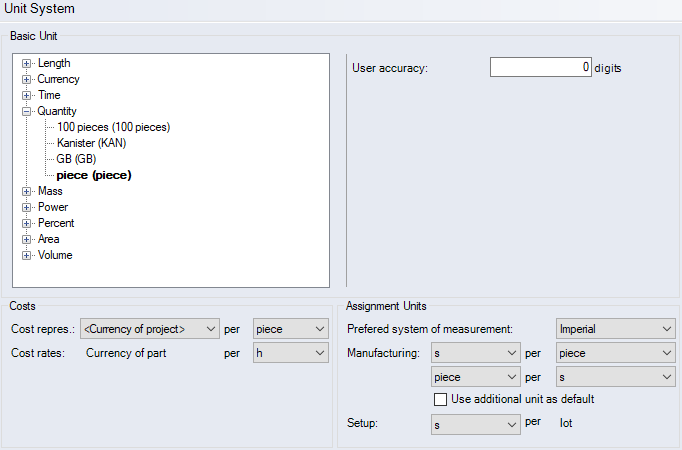This screenshot has height=450, width=682.
Task: Expand the Time tree node
Action: point(27,95)
